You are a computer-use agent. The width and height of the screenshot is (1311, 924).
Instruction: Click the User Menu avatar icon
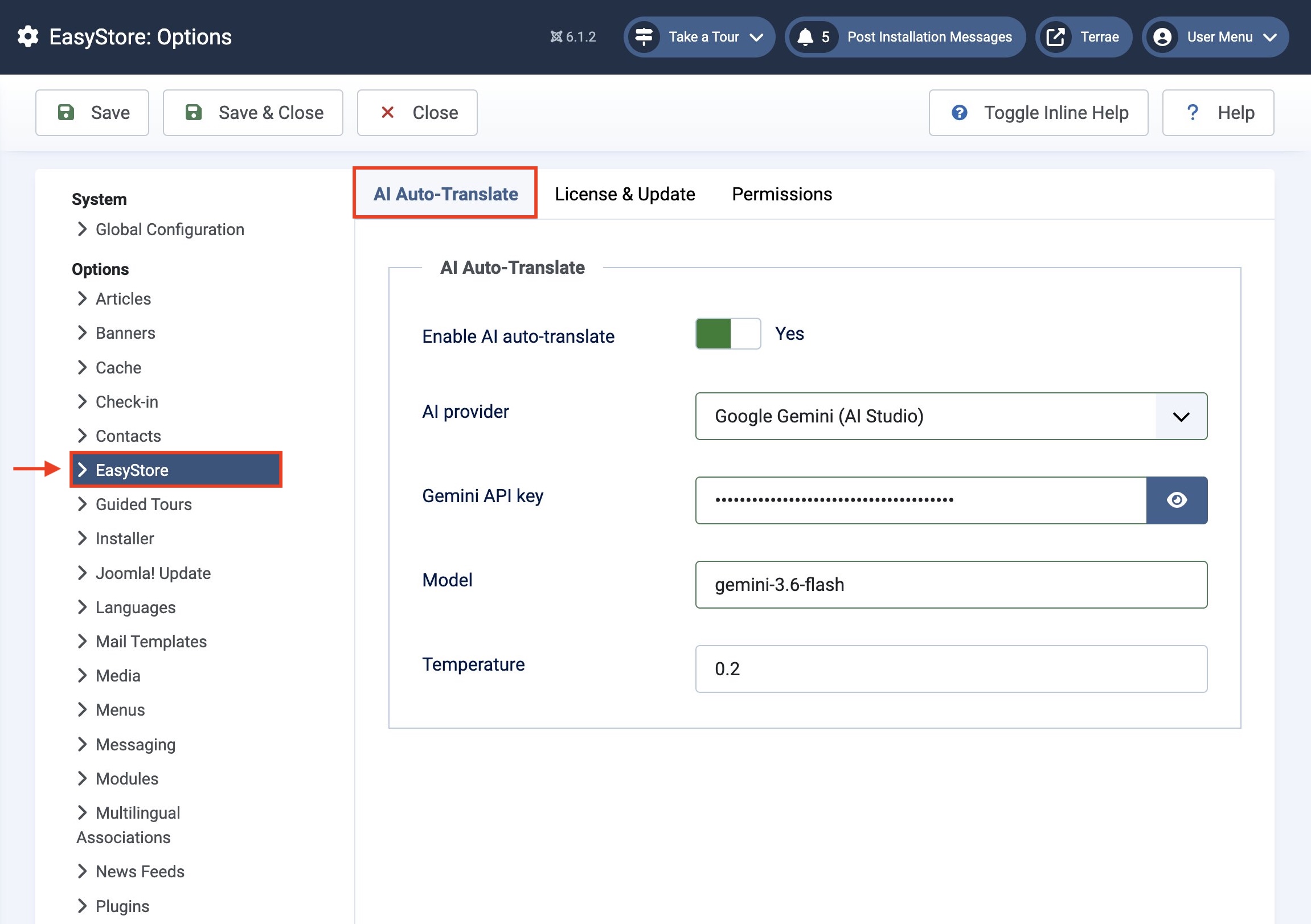tap(1162, 37)
